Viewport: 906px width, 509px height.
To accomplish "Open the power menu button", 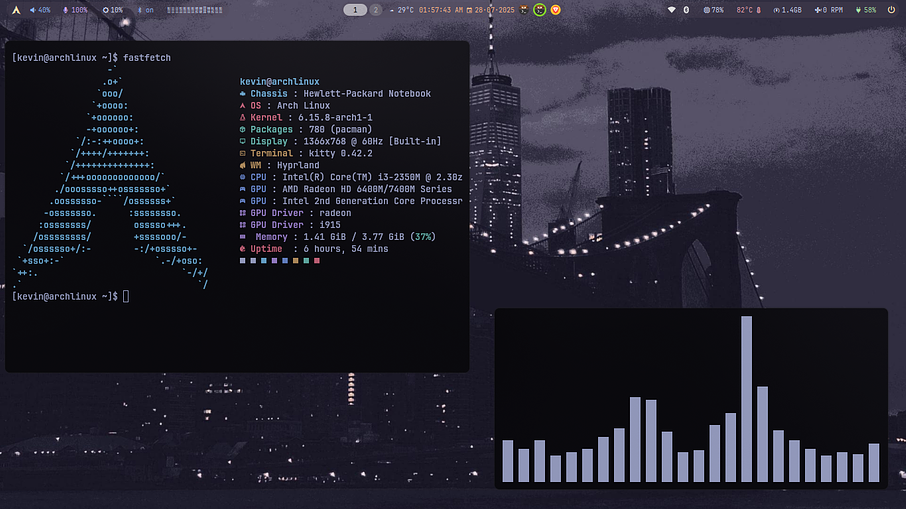I will pos(891,10).
